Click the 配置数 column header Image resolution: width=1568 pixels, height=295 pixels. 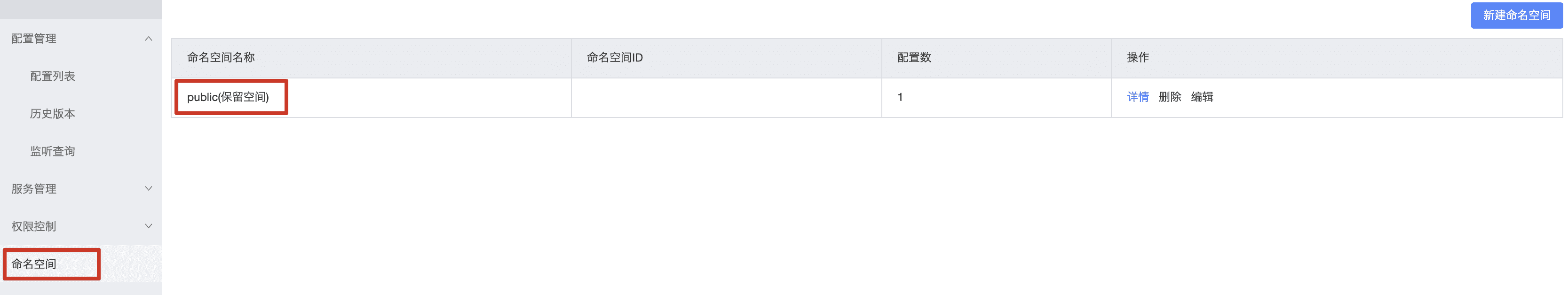pos(914,58)
